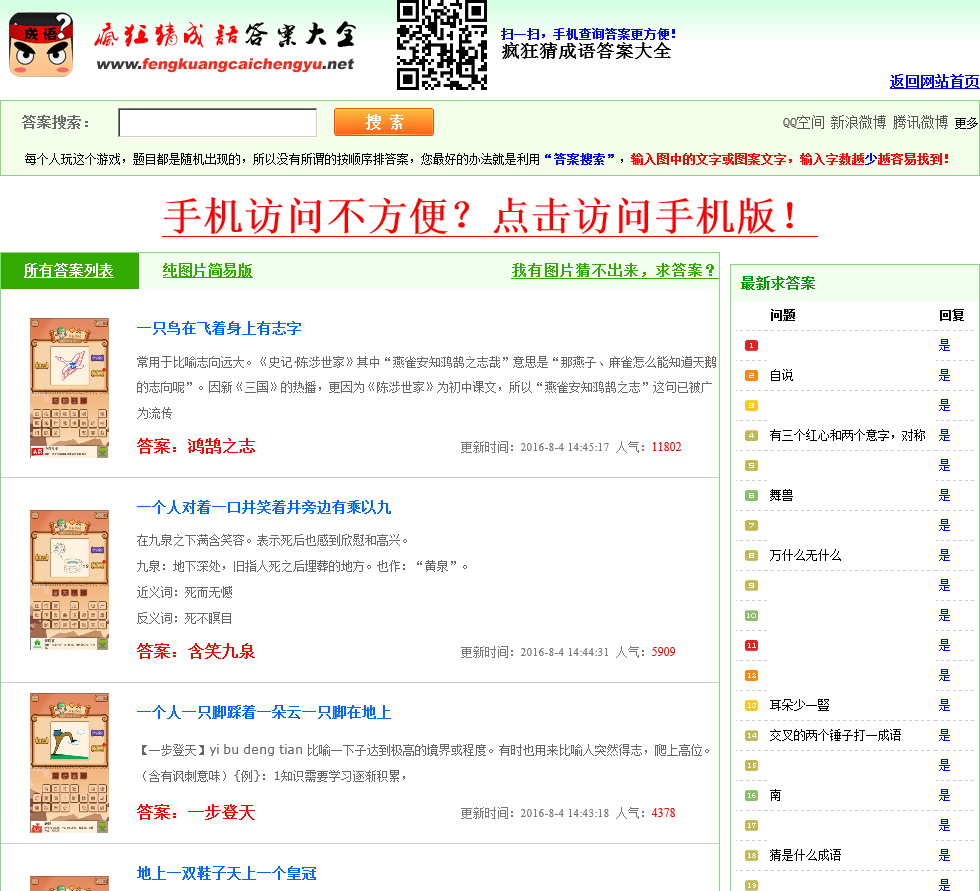The height and width of the screenshot is (891, 980).
Task: Click sidebar question 有三个红心和两个意字，对称
Action: [x=847, y=436]
